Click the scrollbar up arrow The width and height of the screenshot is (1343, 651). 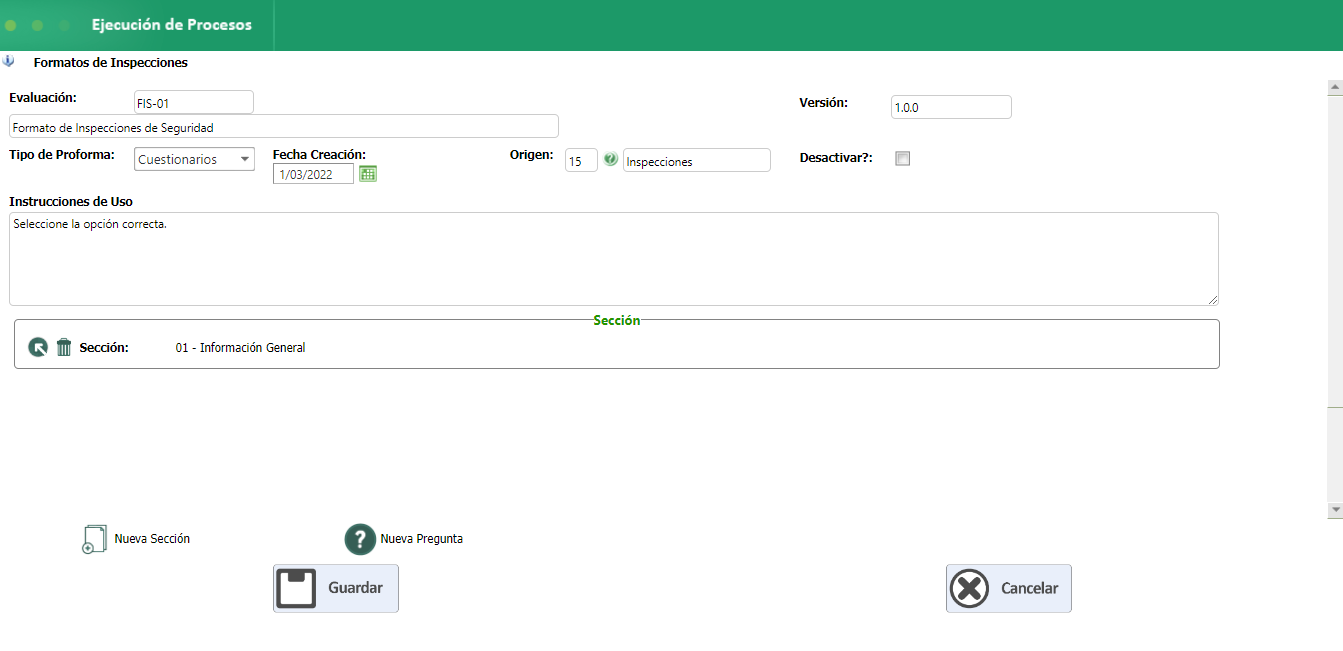[x=1335, y=88]
